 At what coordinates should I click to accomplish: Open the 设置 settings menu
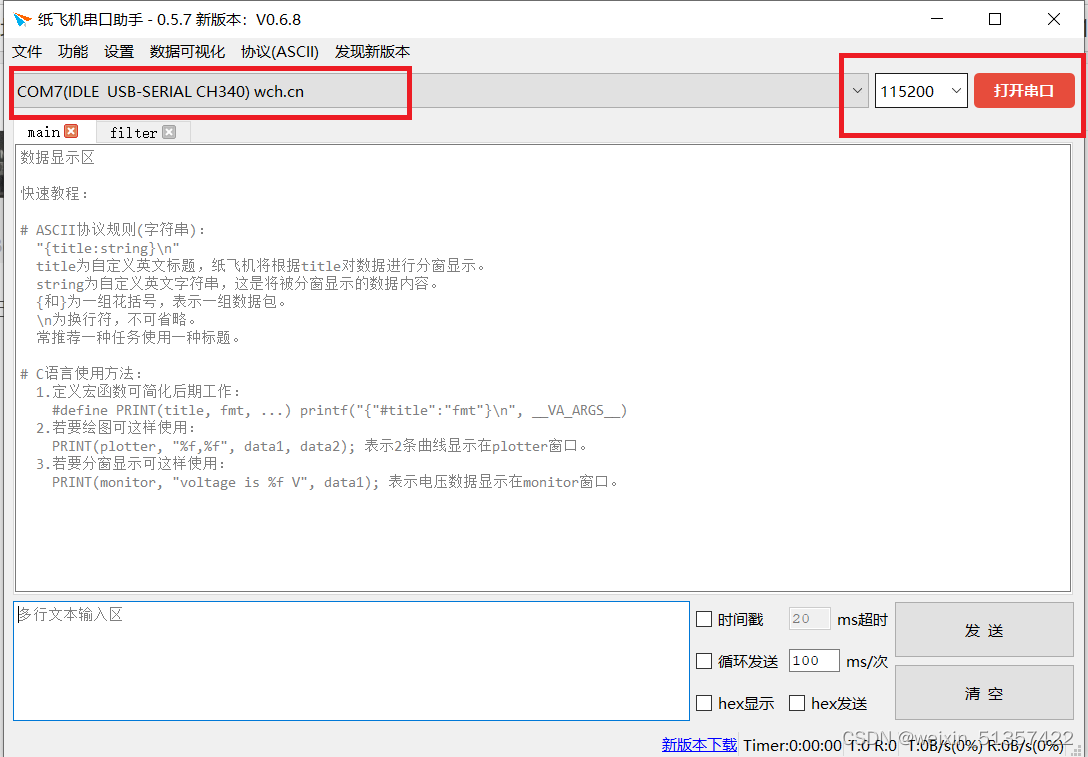[x=118, y=51]
